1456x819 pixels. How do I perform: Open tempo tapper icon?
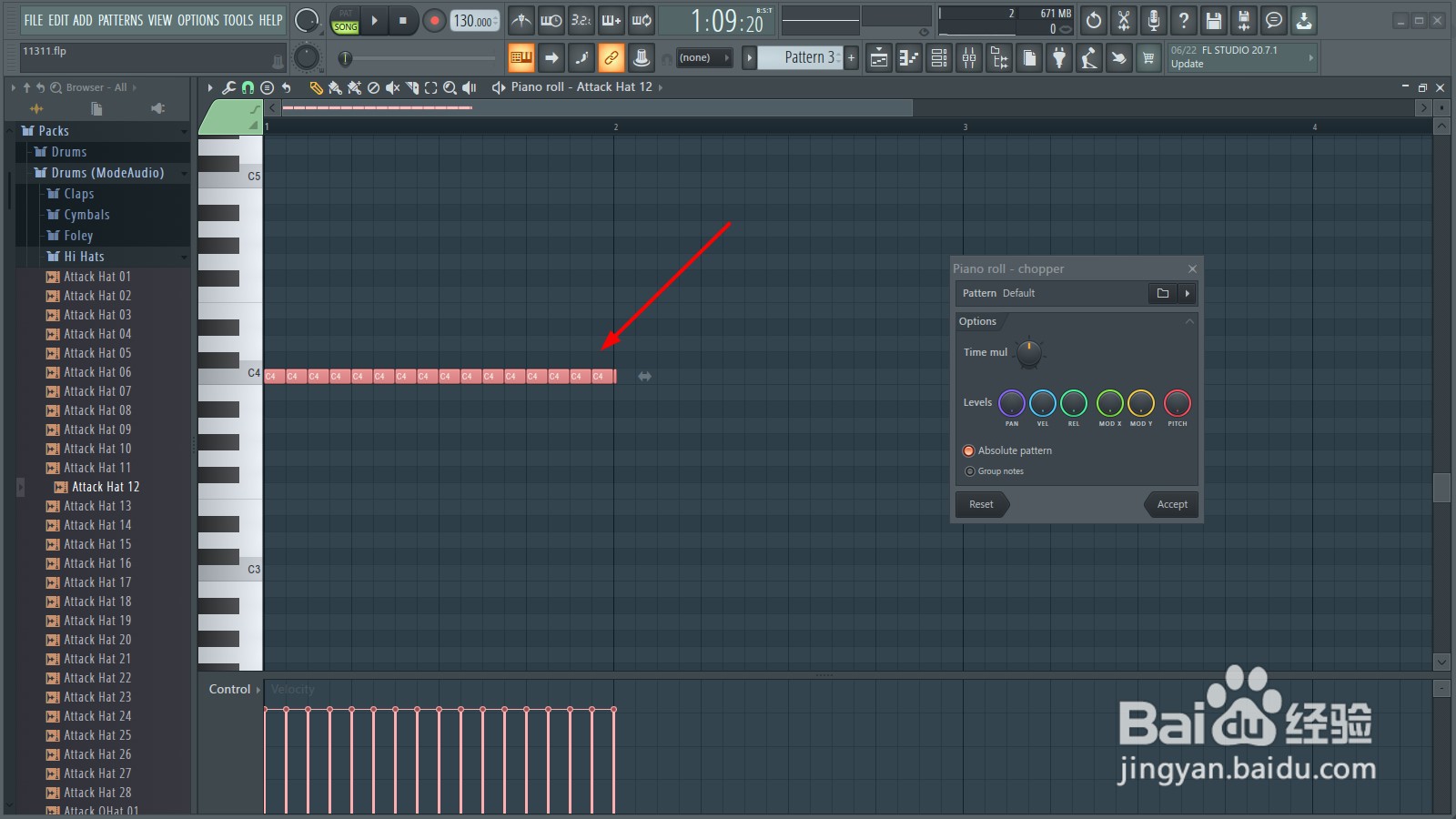click(x=1088, y=58)
